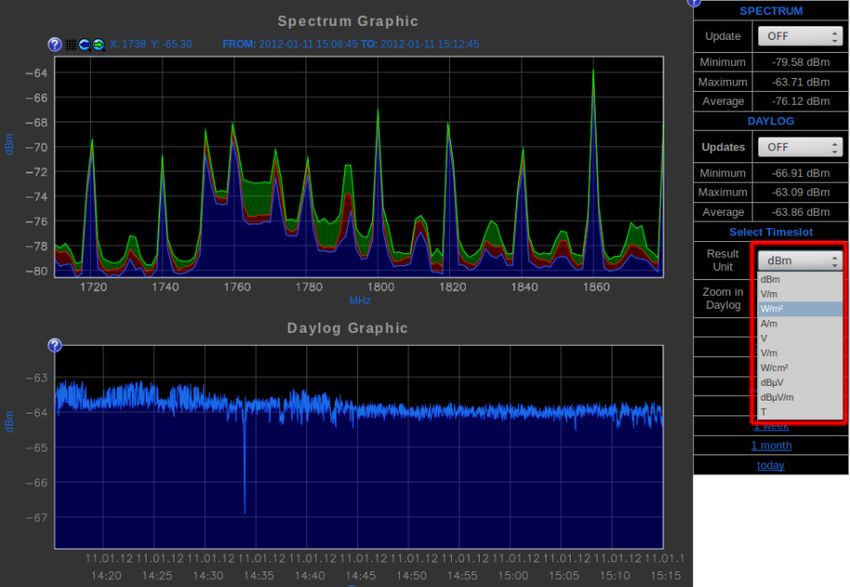Collapse the Result Unit dropdown box
Viewport: 850px width, 587px height.
[x=800, y=261]
